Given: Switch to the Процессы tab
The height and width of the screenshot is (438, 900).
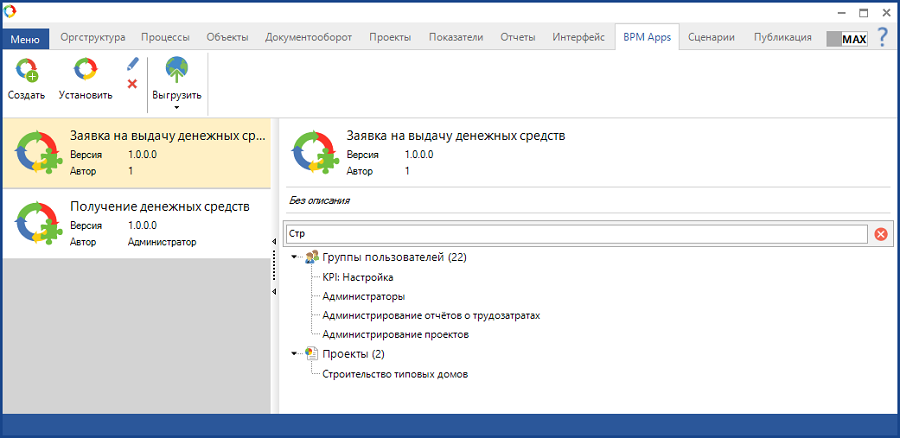Looking at the screenshot, I should coord(165,38).
